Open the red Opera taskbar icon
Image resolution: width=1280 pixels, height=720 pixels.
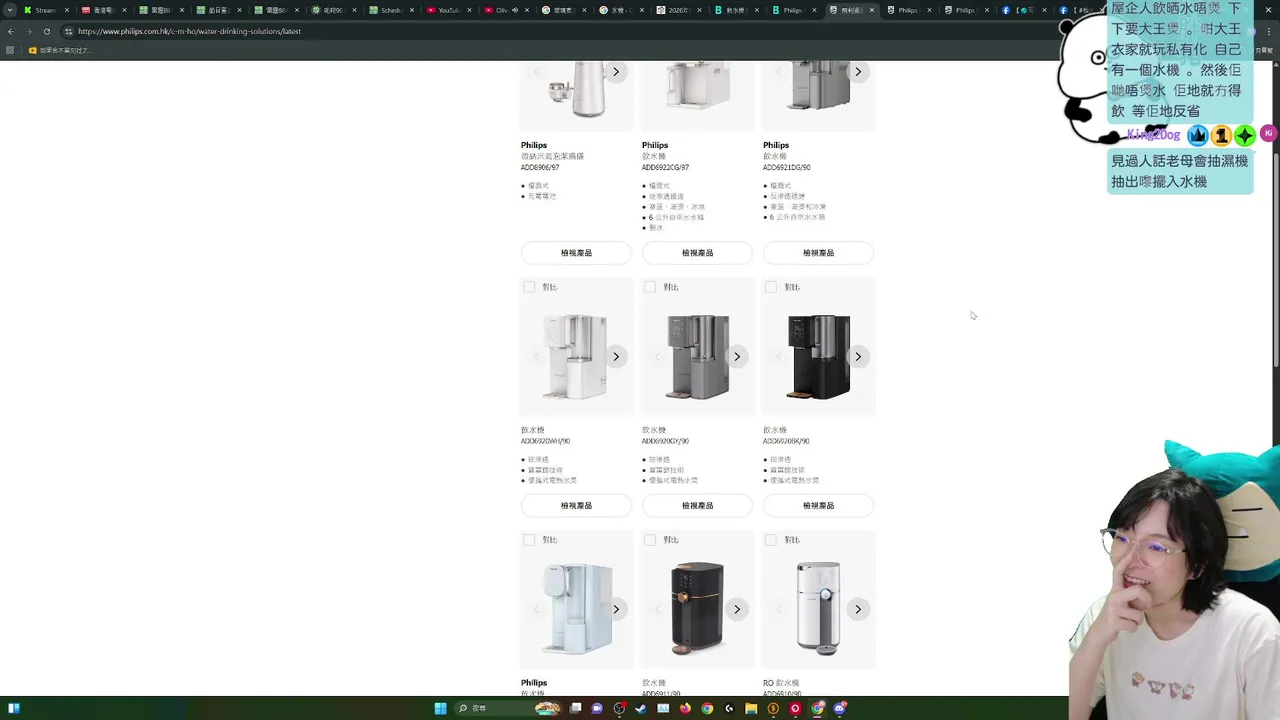[x=795, y=708]
